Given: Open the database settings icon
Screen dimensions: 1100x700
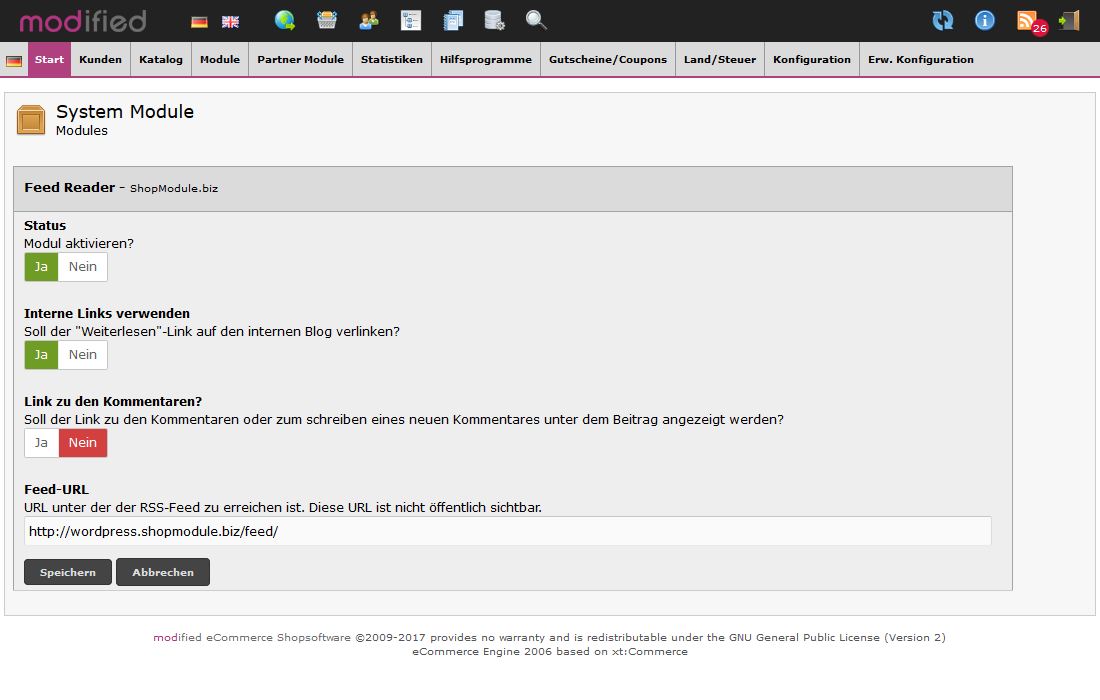Looking at the screenshot, I should [494, 20].
